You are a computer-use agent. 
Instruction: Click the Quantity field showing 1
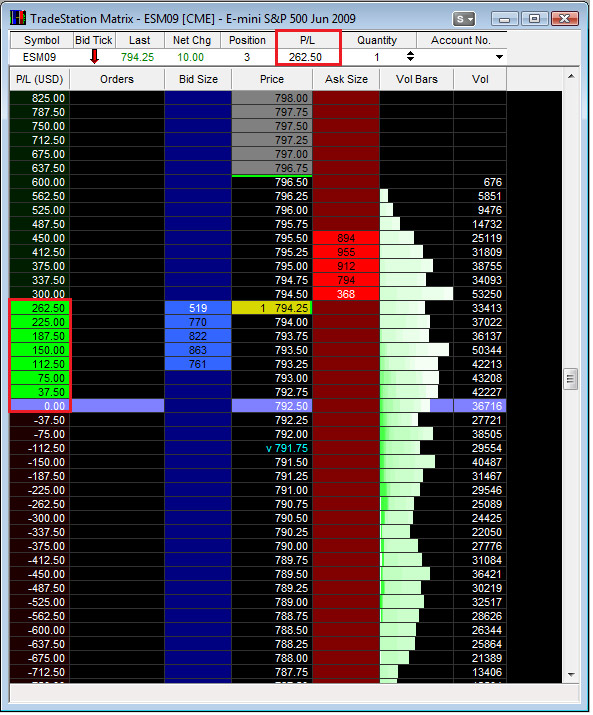(377, 57)
